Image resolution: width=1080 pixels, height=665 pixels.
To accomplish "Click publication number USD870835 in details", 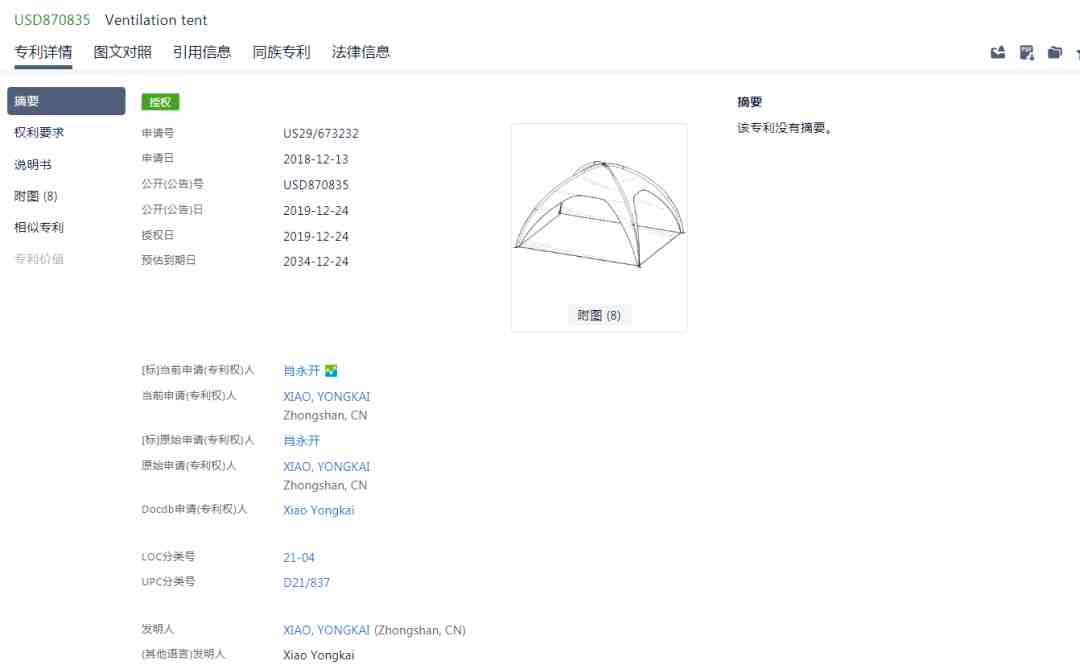I will [x=316, y=185].
